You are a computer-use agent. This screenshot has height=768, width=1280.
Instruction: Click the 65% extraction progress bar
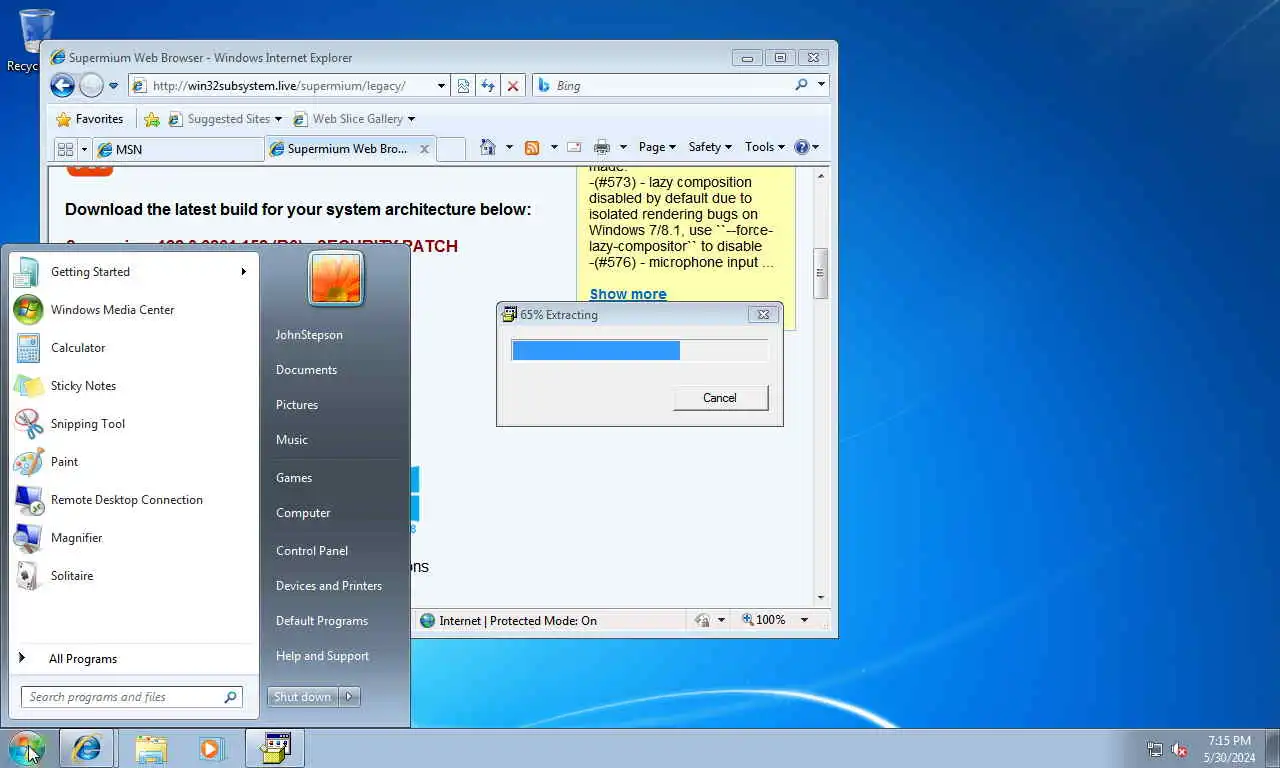coord(640,350)
